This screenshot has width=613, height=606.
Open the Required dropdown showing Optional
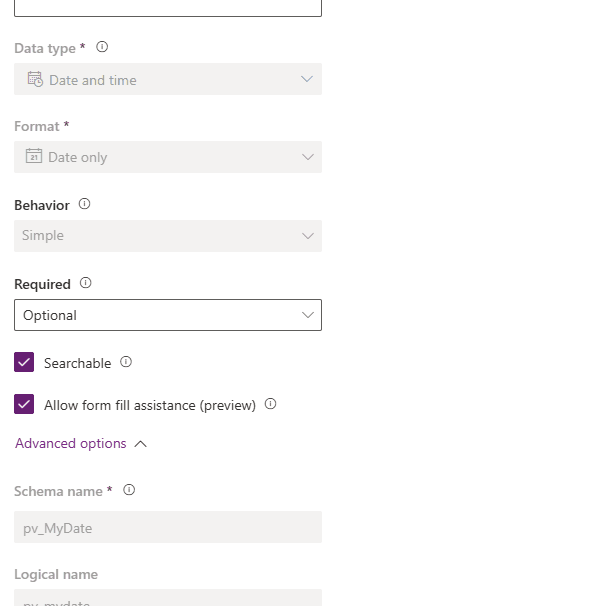point(168,315)
